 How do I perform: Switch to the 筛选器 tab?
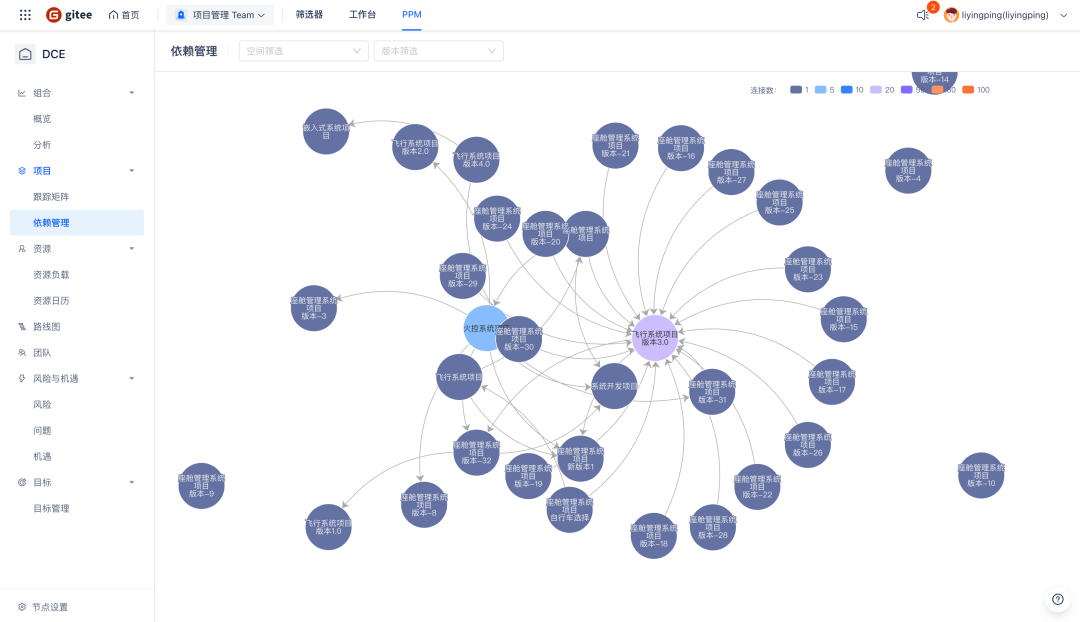[x=309, y=14]
